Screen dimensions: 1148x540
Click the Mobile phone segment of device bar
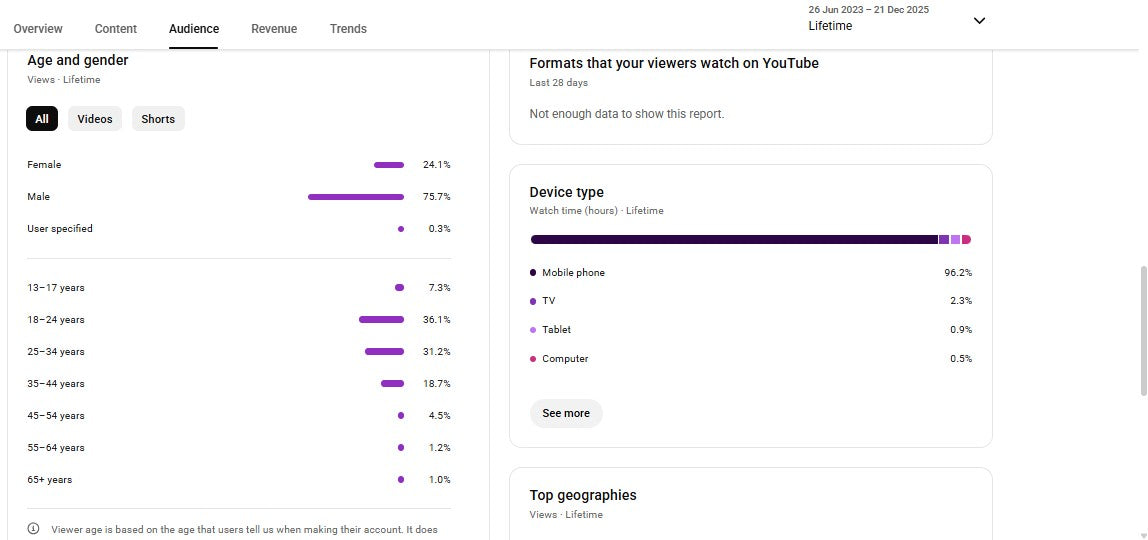click(734, 240)
